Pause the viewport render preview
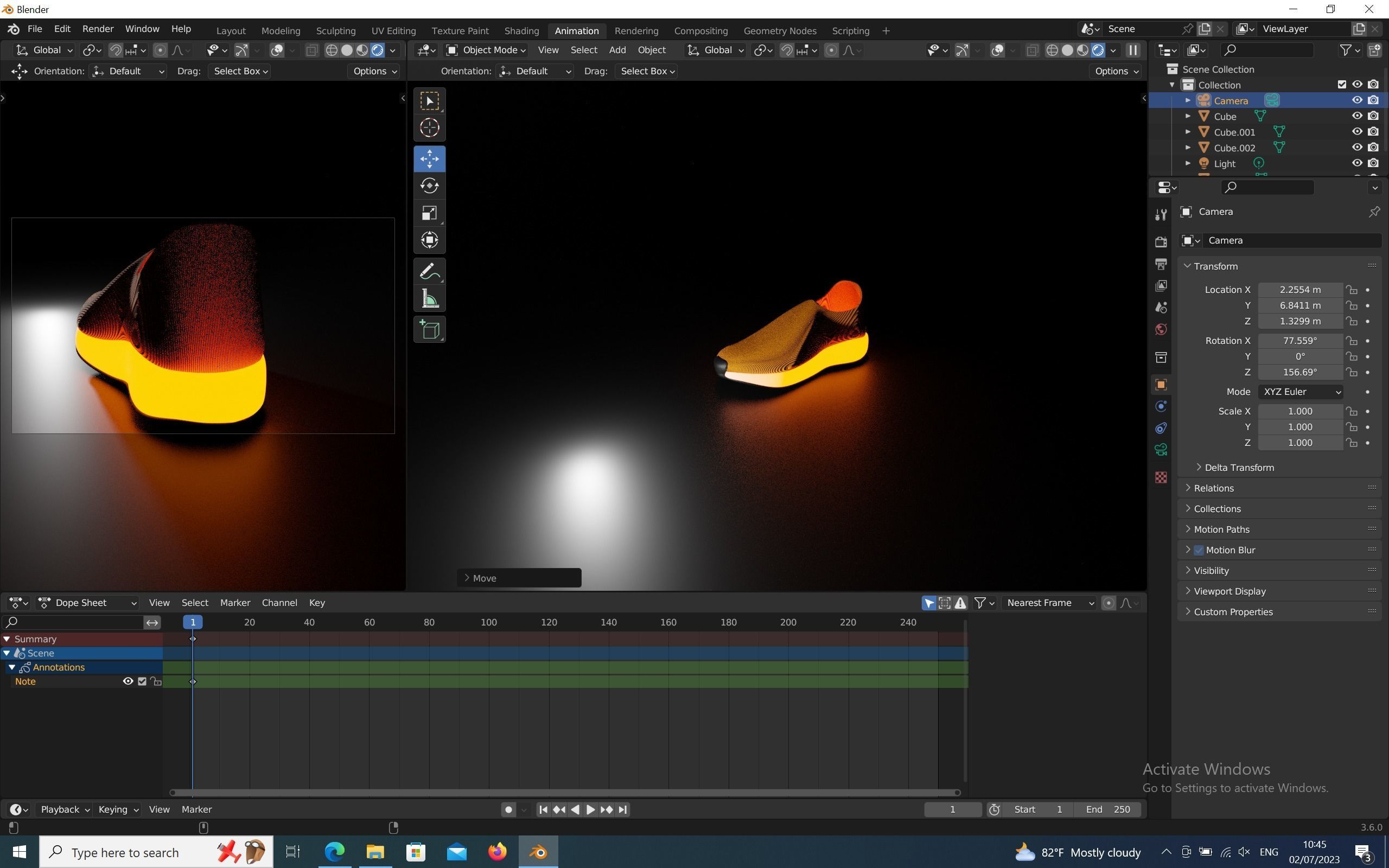Viewport: 1389px width, 868px height. tap(1132, 50)
